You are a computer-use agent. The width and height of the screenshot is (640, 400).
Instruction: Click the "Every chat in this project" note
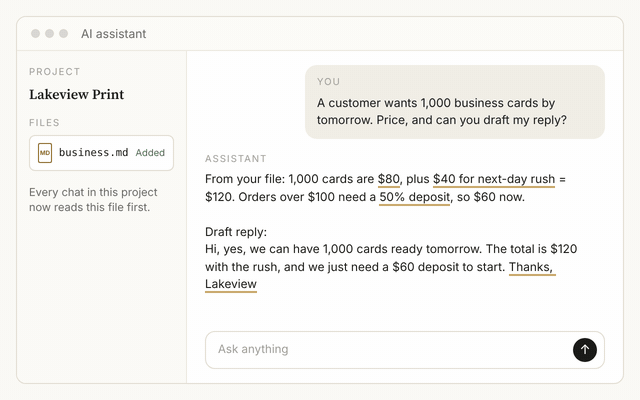click(x=93, y=200)
